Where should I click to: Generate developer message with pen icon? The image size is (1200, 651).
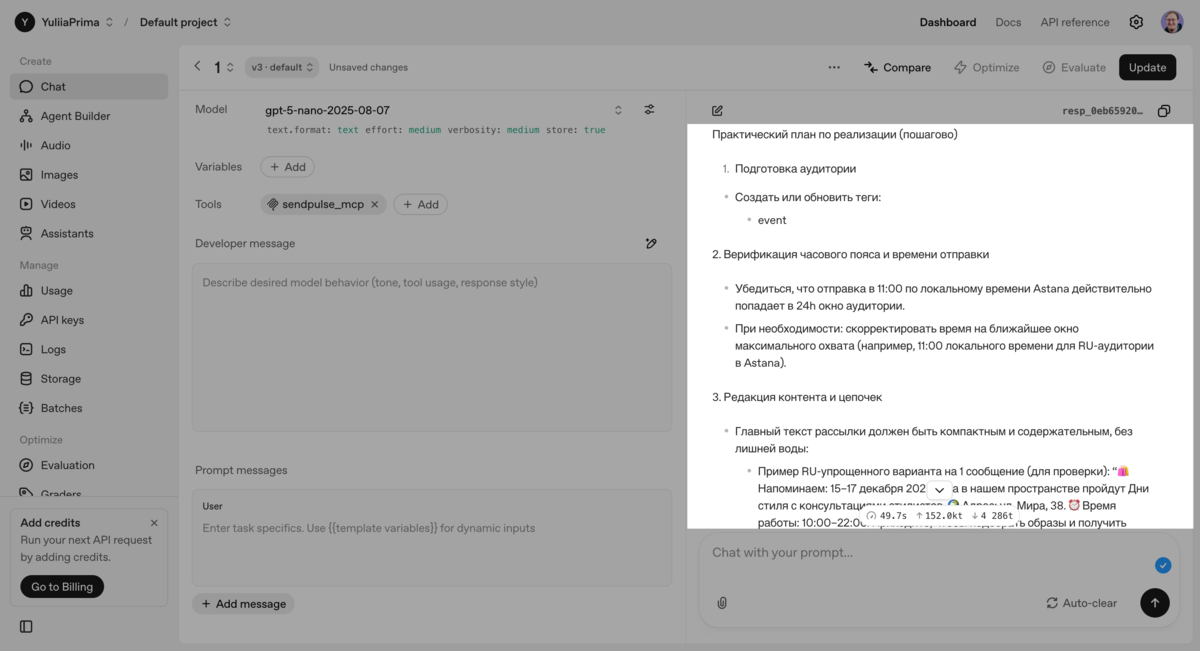651,243
